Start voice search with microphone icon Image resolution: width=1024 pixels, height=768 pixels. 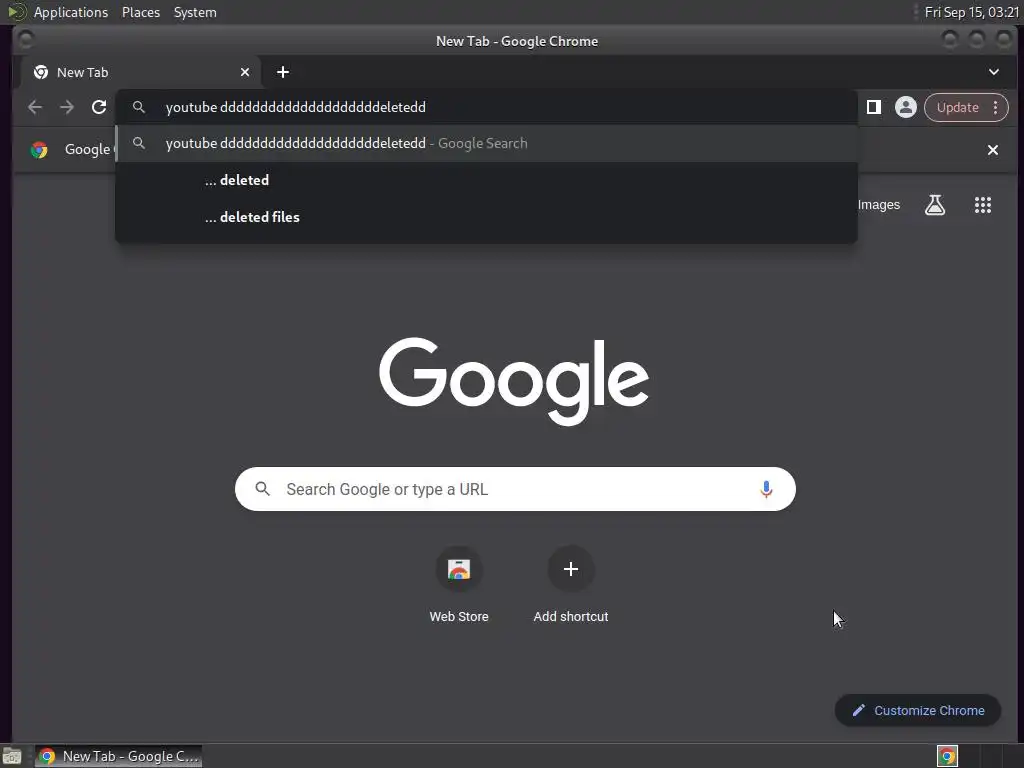[766, 489]
